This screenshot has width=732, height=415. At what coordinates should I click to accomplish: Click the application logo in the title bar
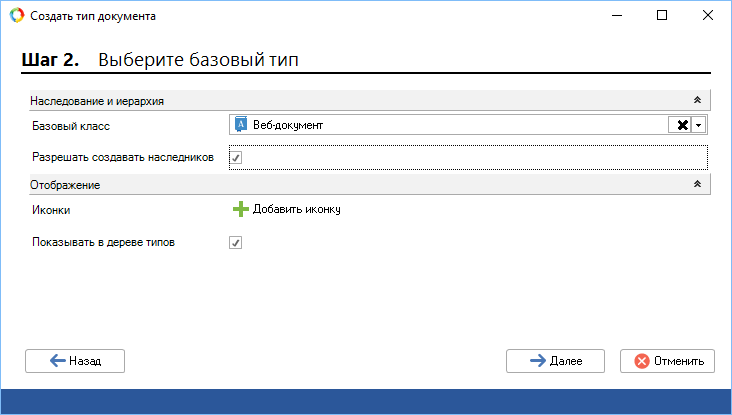[x=15, y=16]
